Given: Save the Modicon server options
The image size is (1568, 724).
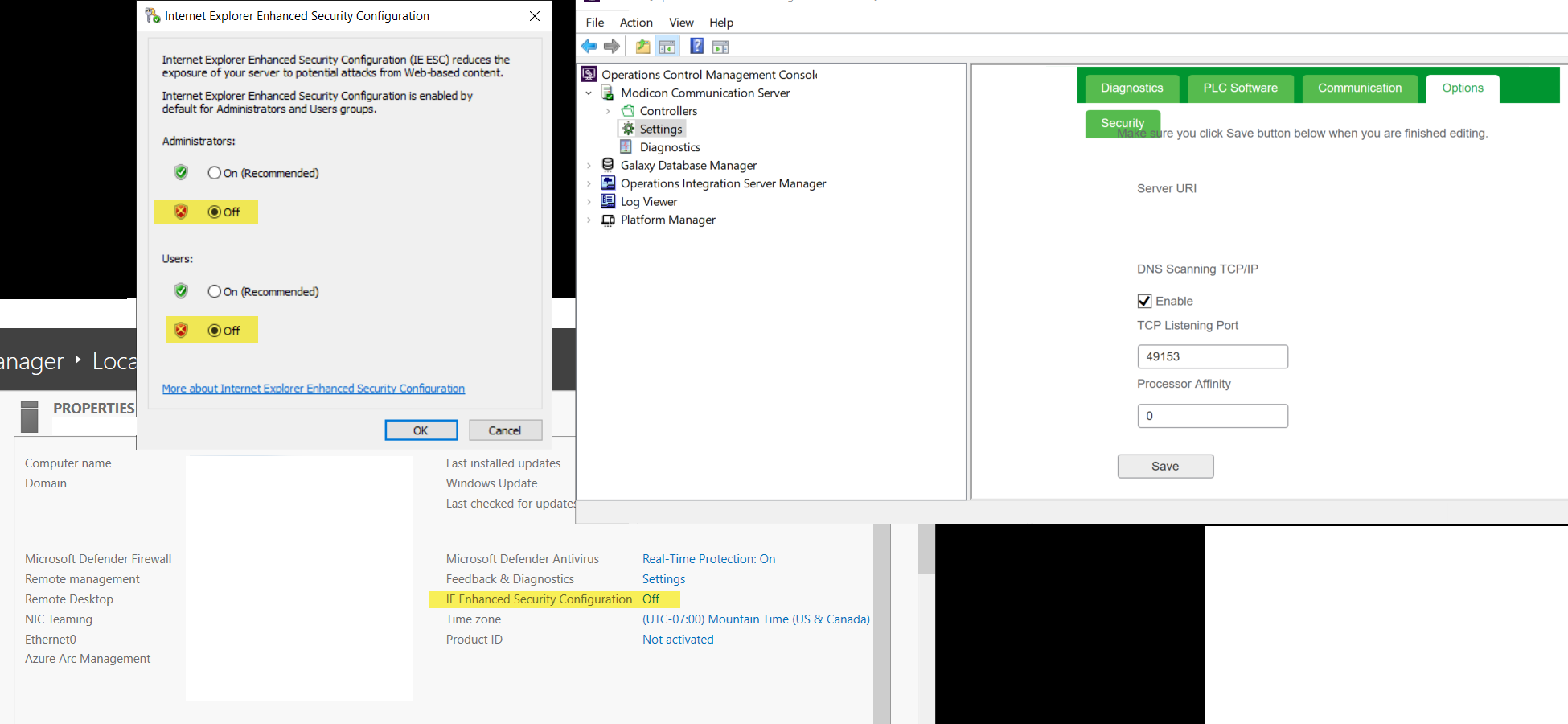Looking at the screenshot, I should [1165, 467].
